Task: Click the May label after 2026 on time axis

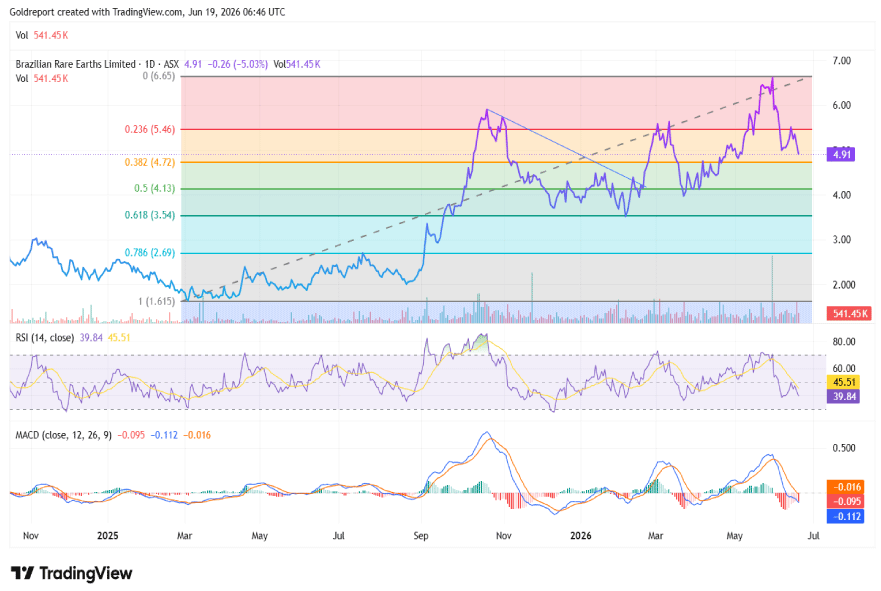Action: (734, 535)
